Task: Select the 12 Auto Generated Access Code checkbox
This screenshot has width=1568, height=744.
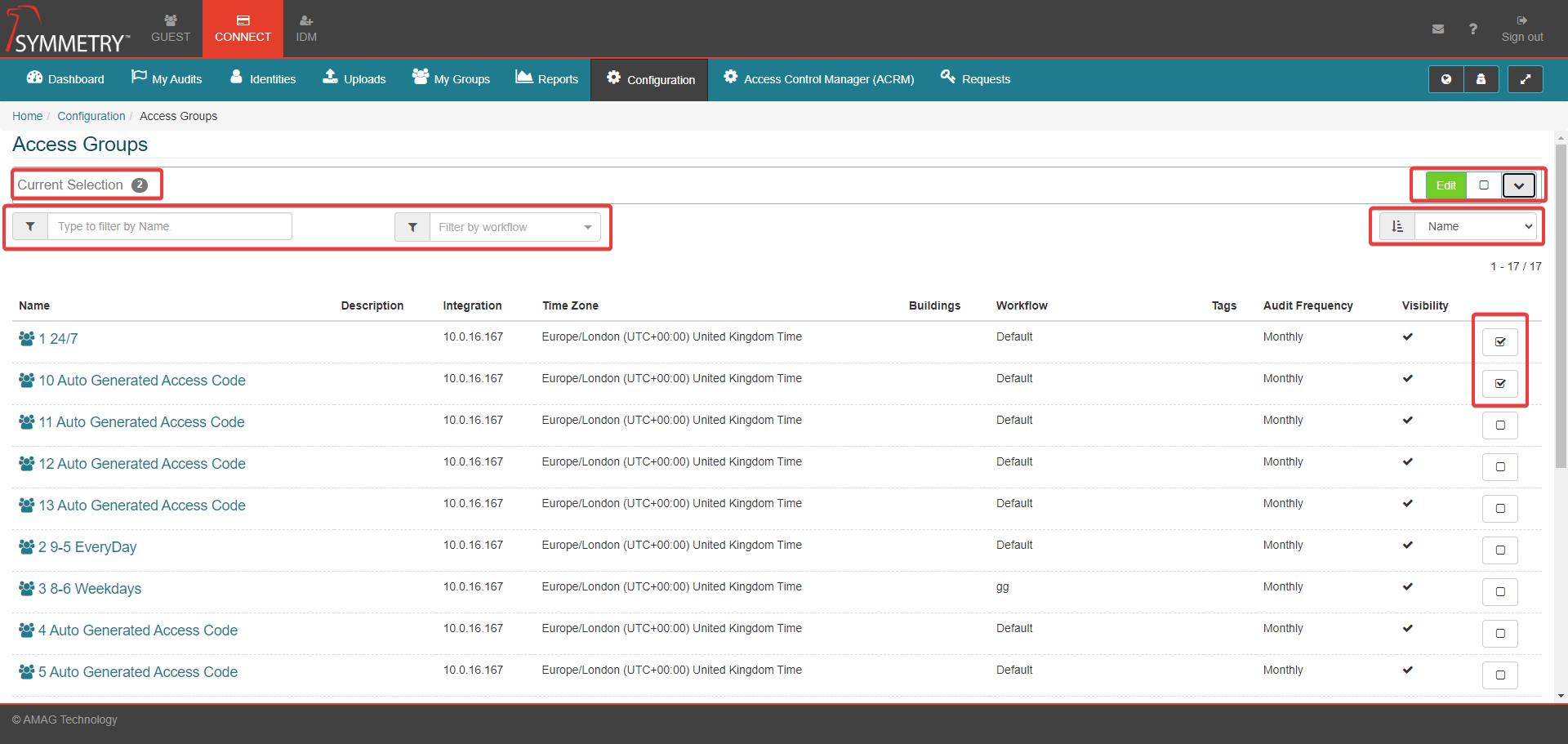Action: click(1500, 466)
